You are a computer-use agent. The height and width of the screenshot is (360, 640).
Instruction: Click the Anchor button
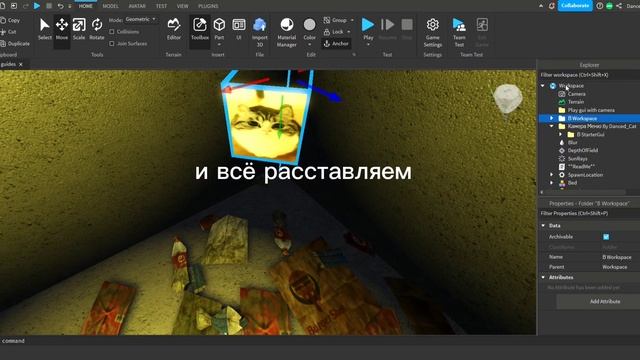coord(336,43)
